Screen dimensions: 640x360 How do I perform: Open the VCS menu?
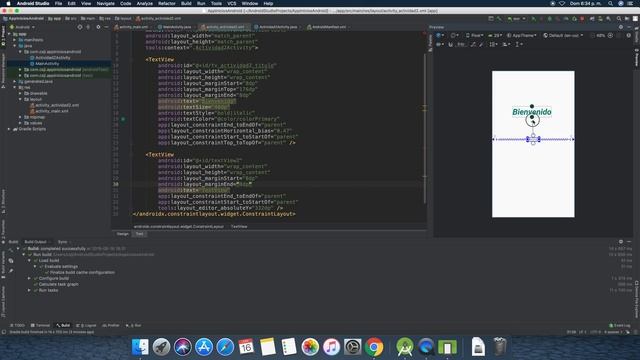point(231,3)
